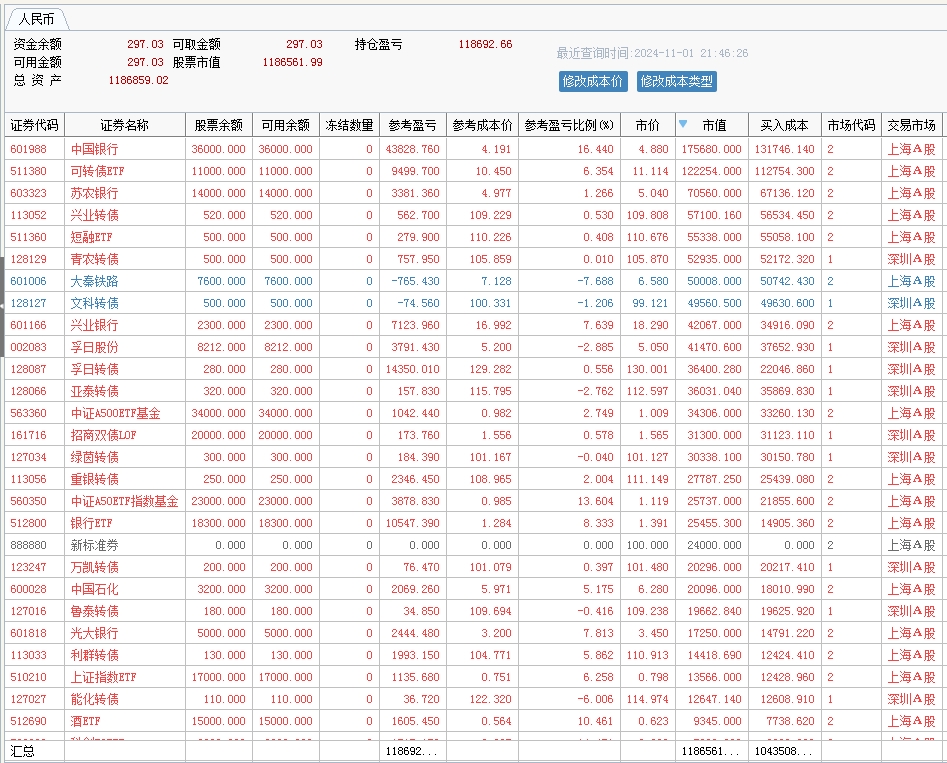The height and width of the screenshot is (763, 947).
Task: Sort by 市价 column header
Action: pos(647,125)
